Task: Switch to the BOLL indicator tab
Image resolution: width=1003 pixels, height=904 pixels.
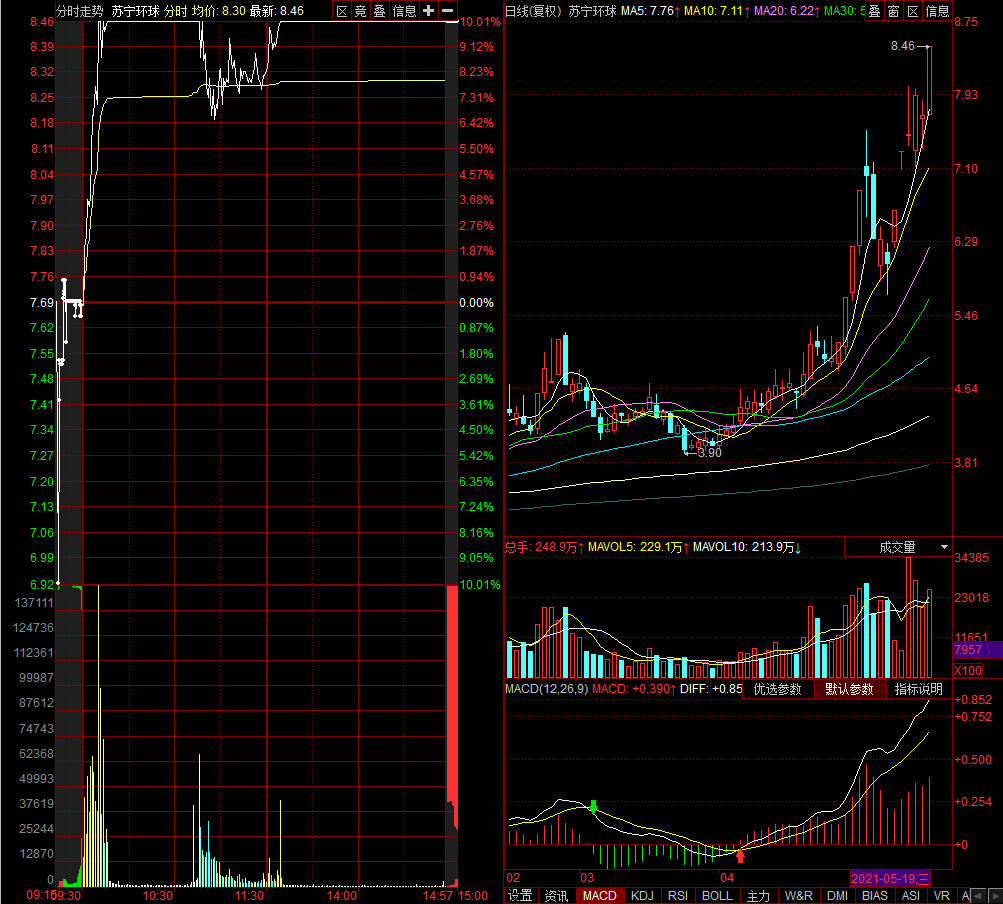Action: click(x=717, y=896)
